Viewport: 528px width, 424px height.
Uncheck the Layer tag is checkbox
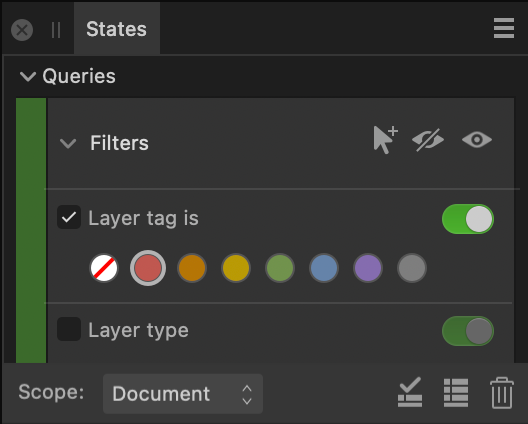click(69, 217)
